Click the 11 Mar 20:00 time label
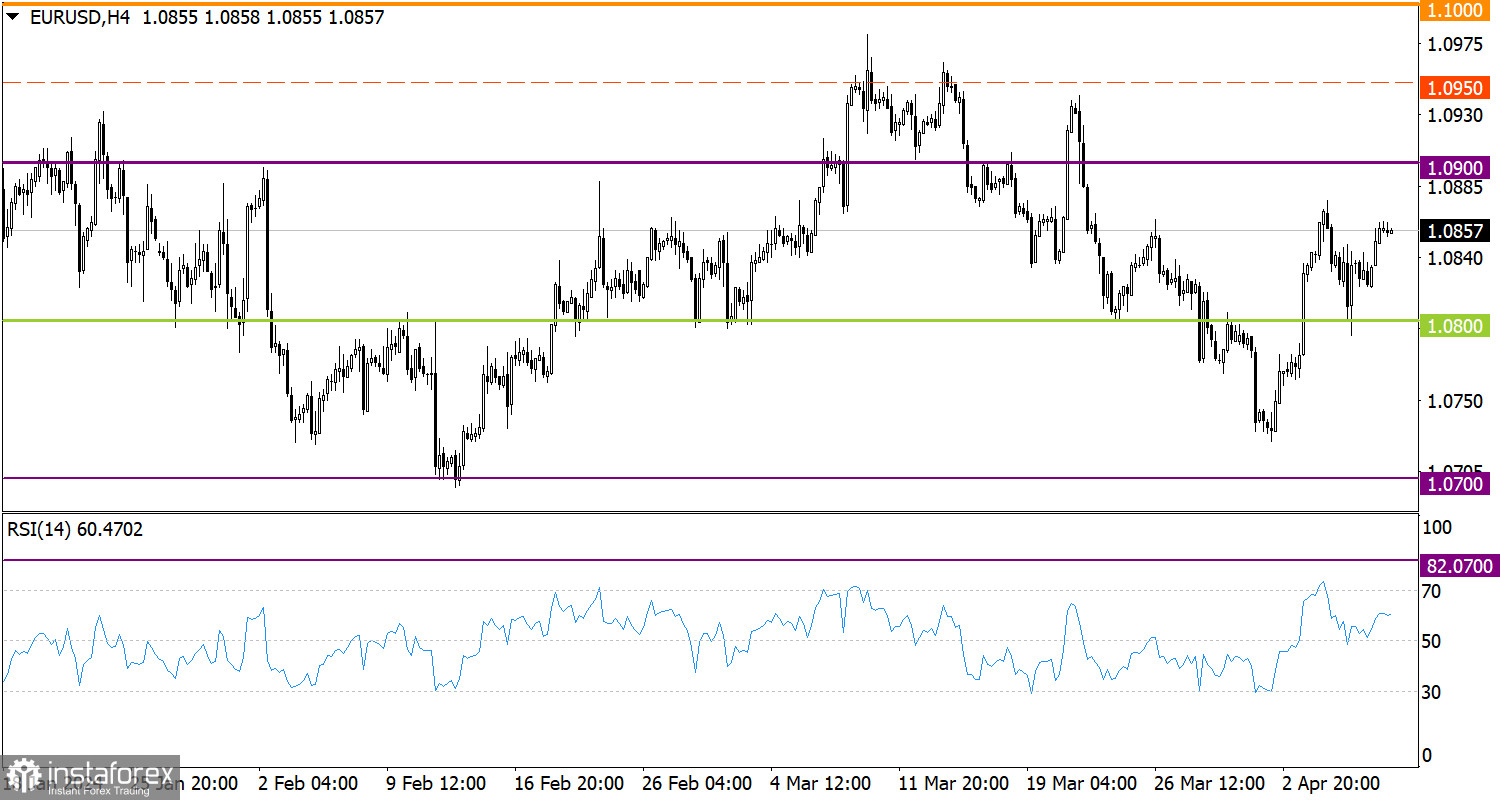Image resolution: width=1500 pixels, height=800 pixels. pos(954,782)
